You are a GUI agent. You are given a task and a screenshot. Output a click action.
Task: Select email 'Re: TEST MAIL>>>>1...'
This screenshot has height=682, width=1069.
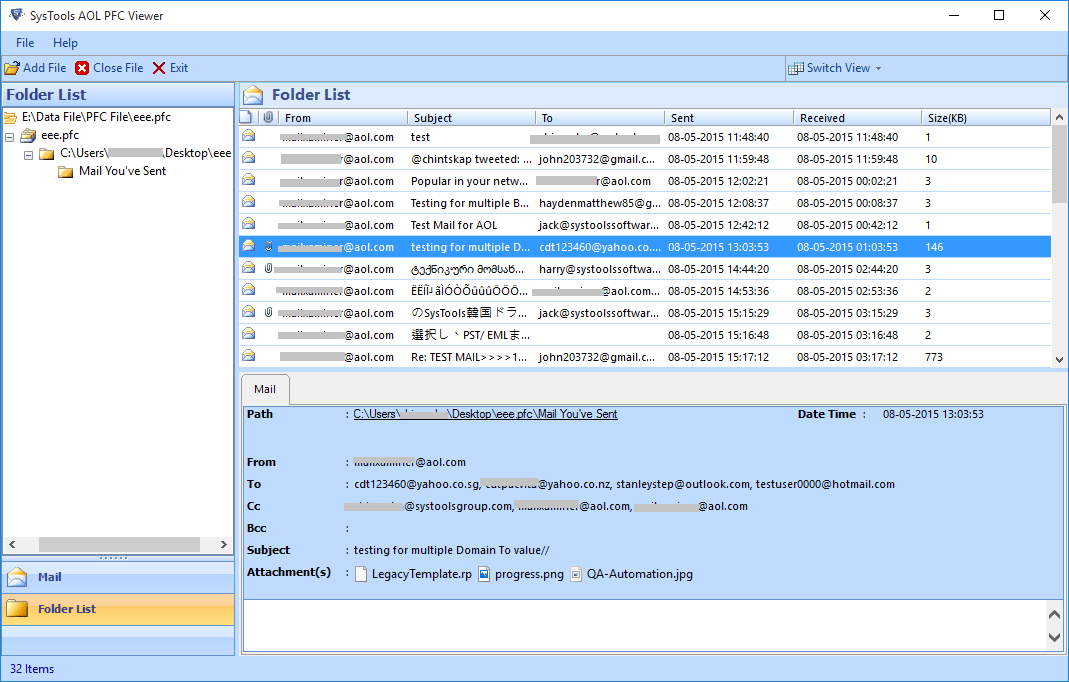(x=644, y=357)
